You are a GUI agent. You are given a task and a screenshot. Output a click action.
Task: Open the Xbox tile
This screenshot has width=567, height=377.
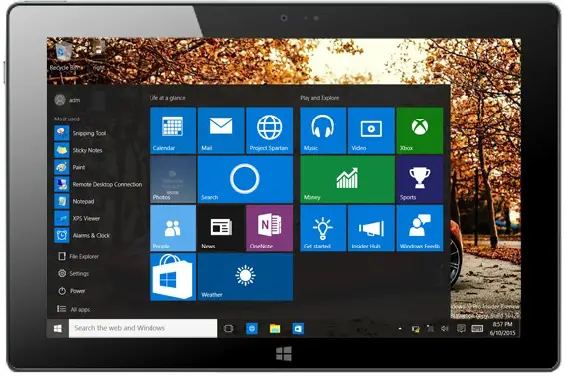(x=419, y=130)
